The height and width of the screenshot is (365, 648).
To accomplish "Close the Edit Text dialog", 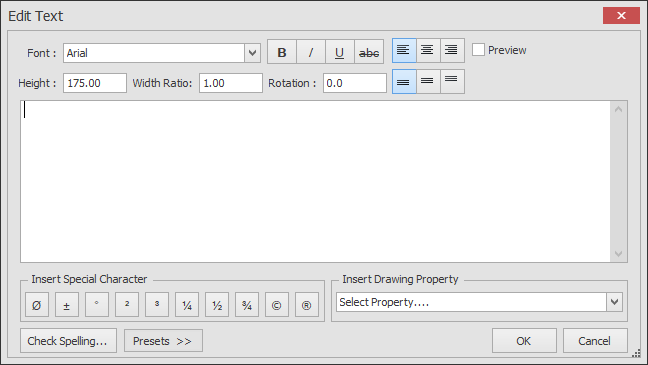I will pos(621,16).
